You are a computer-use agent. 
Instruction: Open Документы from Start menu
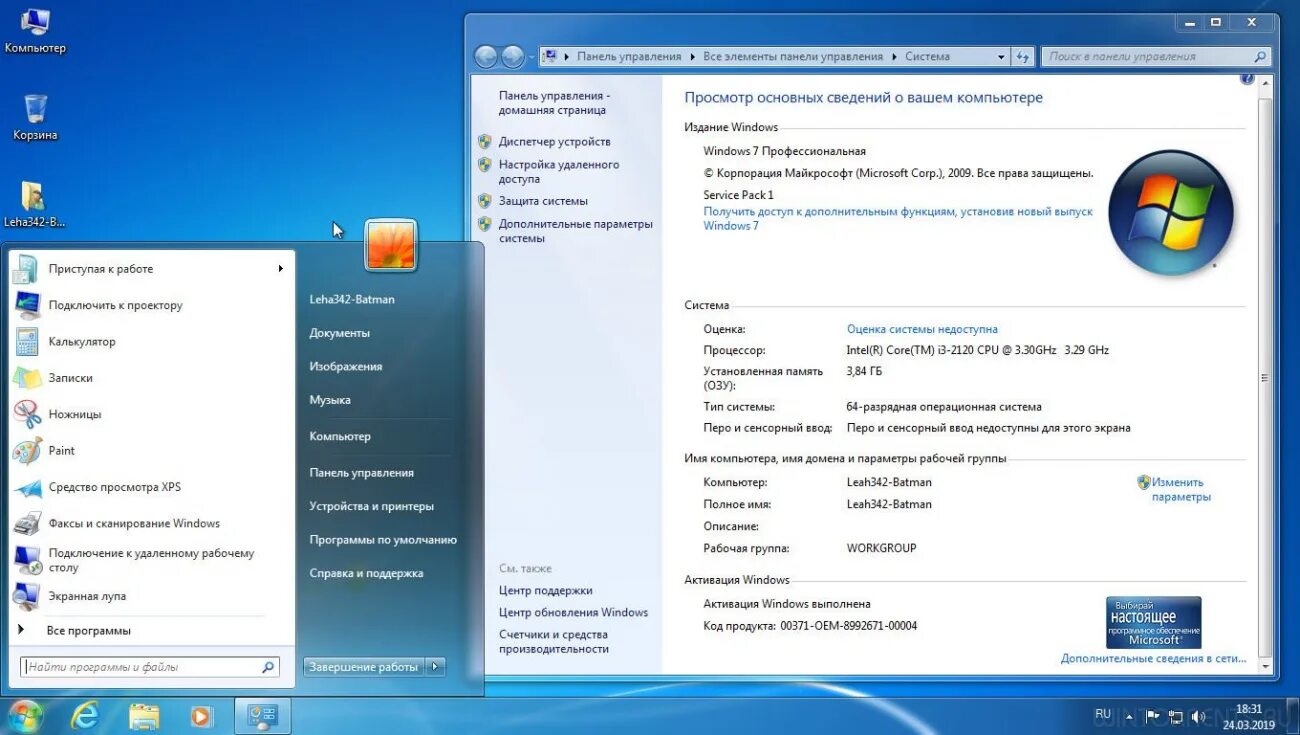point(340,333)
